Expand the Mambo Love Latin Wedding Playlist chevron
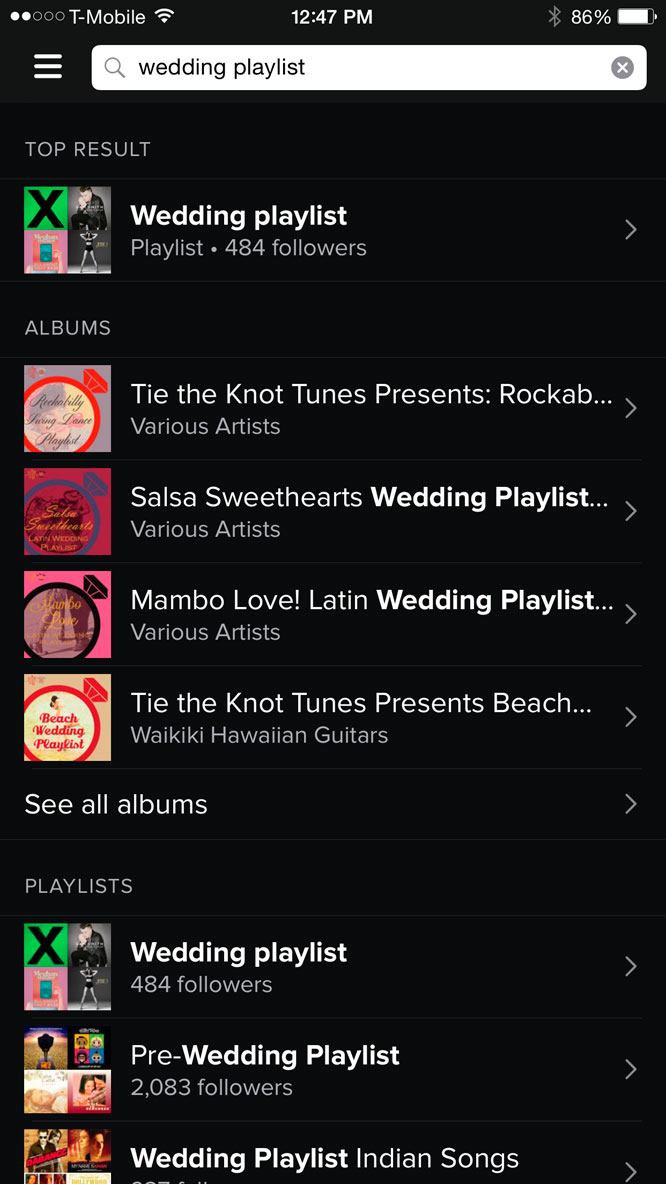 631,614
